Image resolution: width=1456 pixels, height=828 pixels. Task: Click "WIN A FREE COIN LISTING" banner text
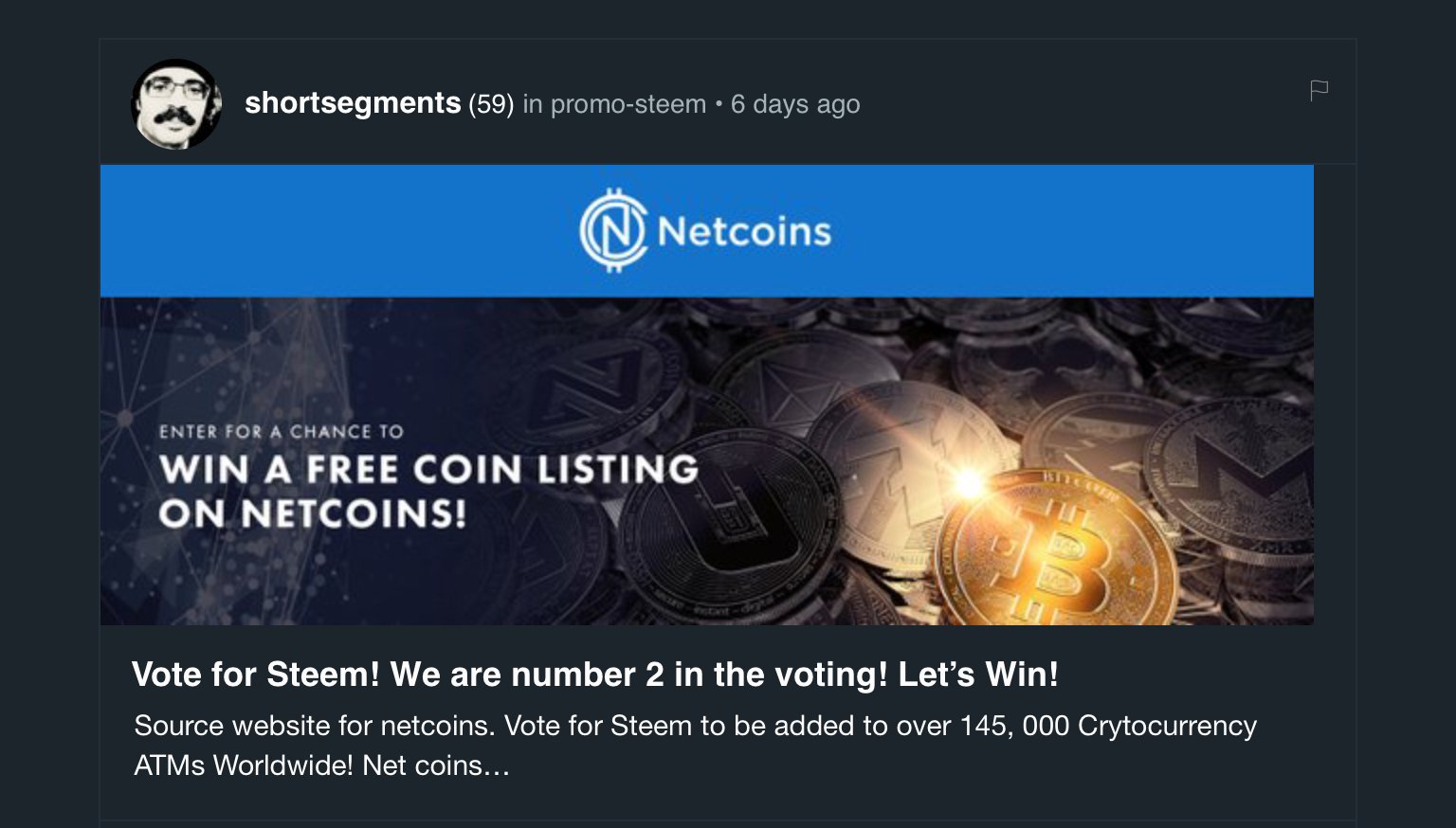(428, 470)
